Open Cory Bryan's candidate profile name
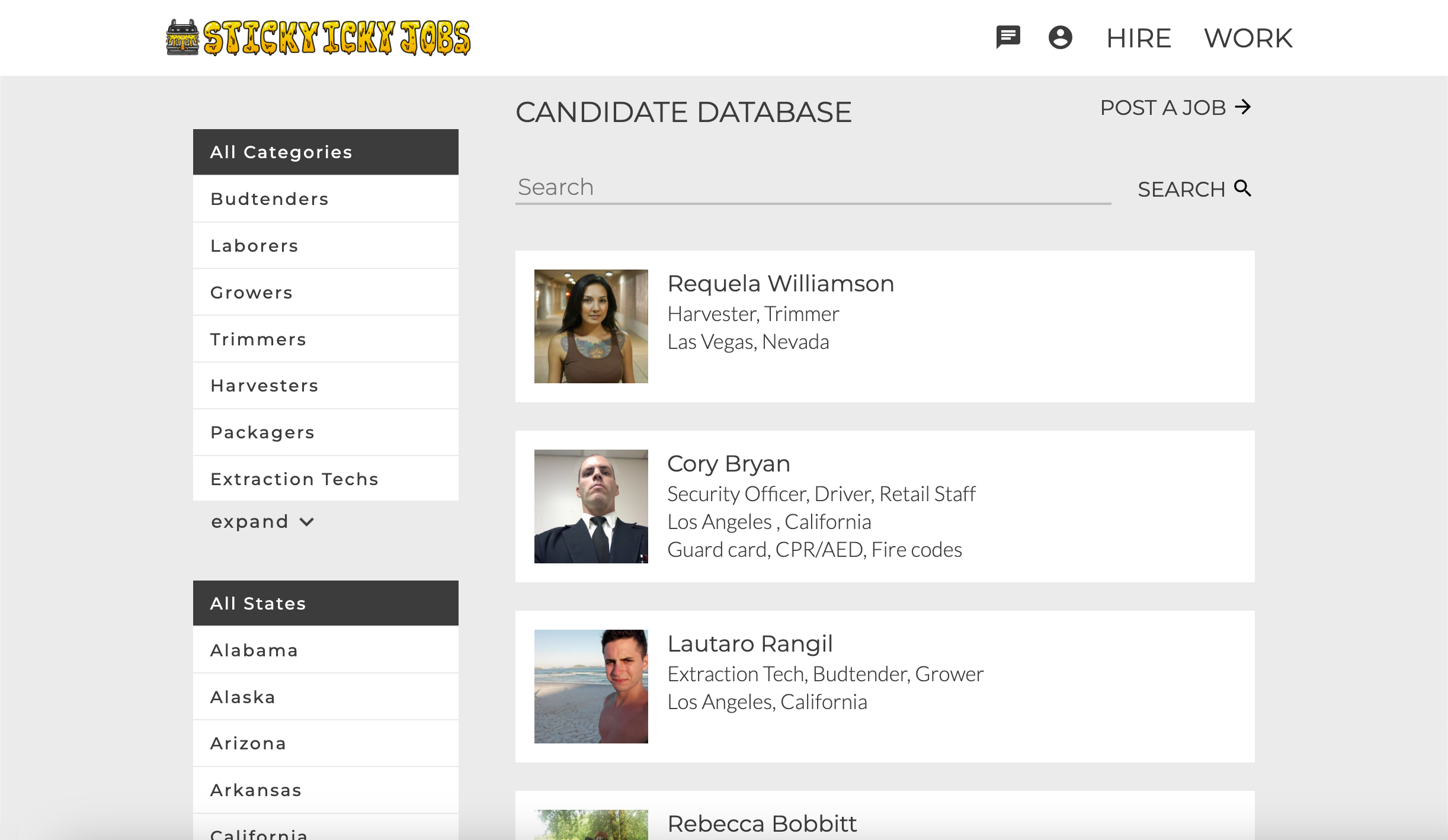Image resolution: width=1448 pixels, height=840 pixels. [728, 464]
